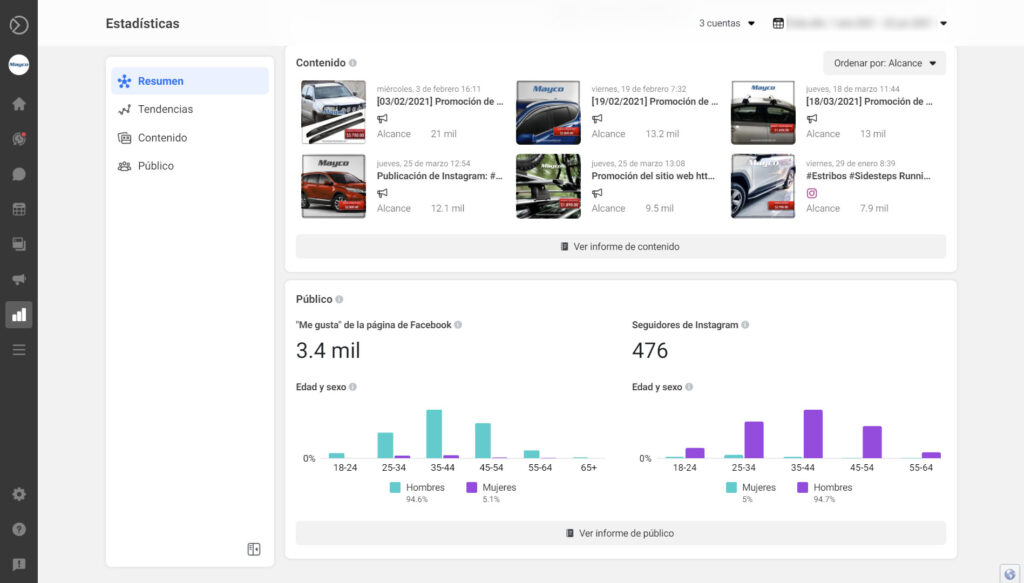Switch to the Tendencias section

coord(165,109)
